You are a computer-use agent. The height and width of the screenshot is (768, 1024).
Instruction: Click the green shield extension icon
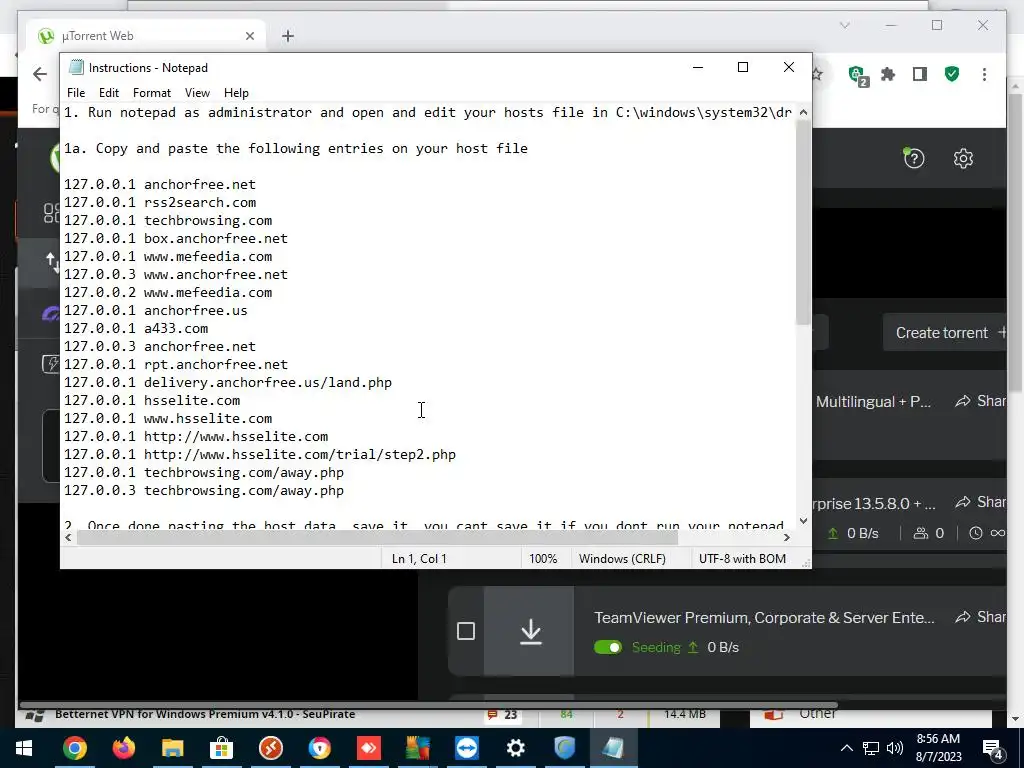(952, 74)
